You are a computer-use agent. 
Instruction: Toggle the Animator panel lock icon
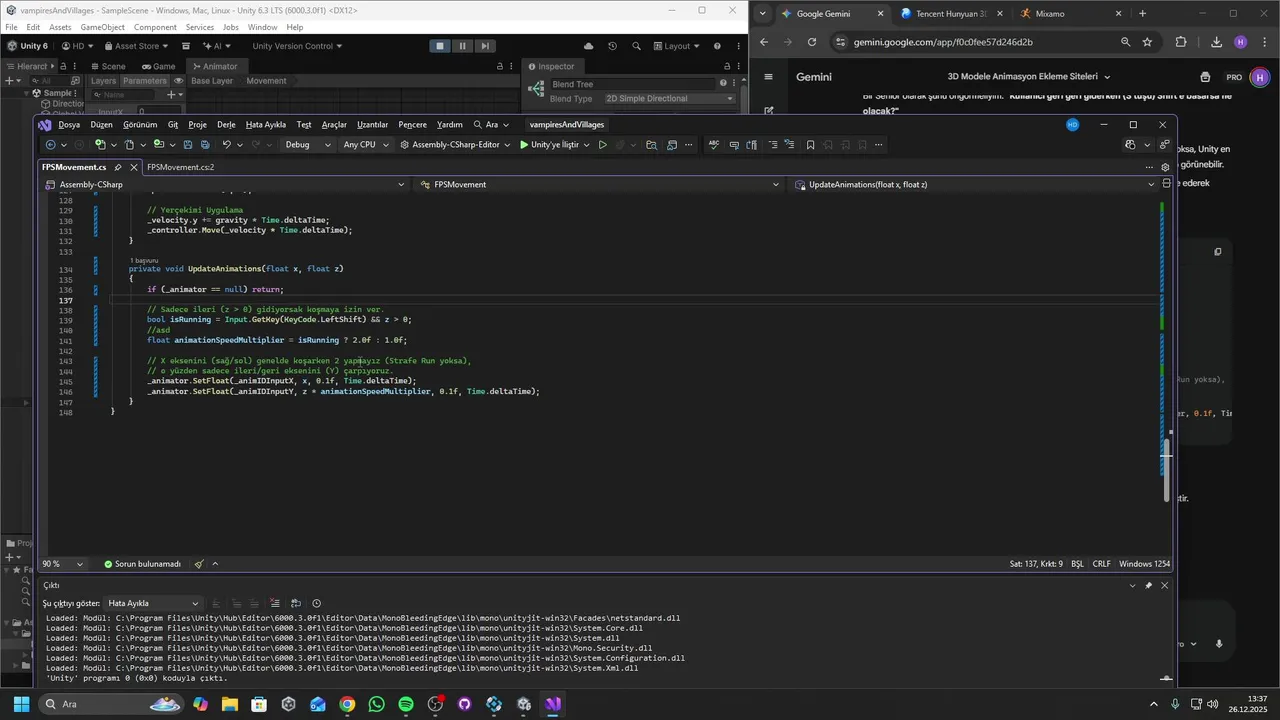click(x=499, y=66)
